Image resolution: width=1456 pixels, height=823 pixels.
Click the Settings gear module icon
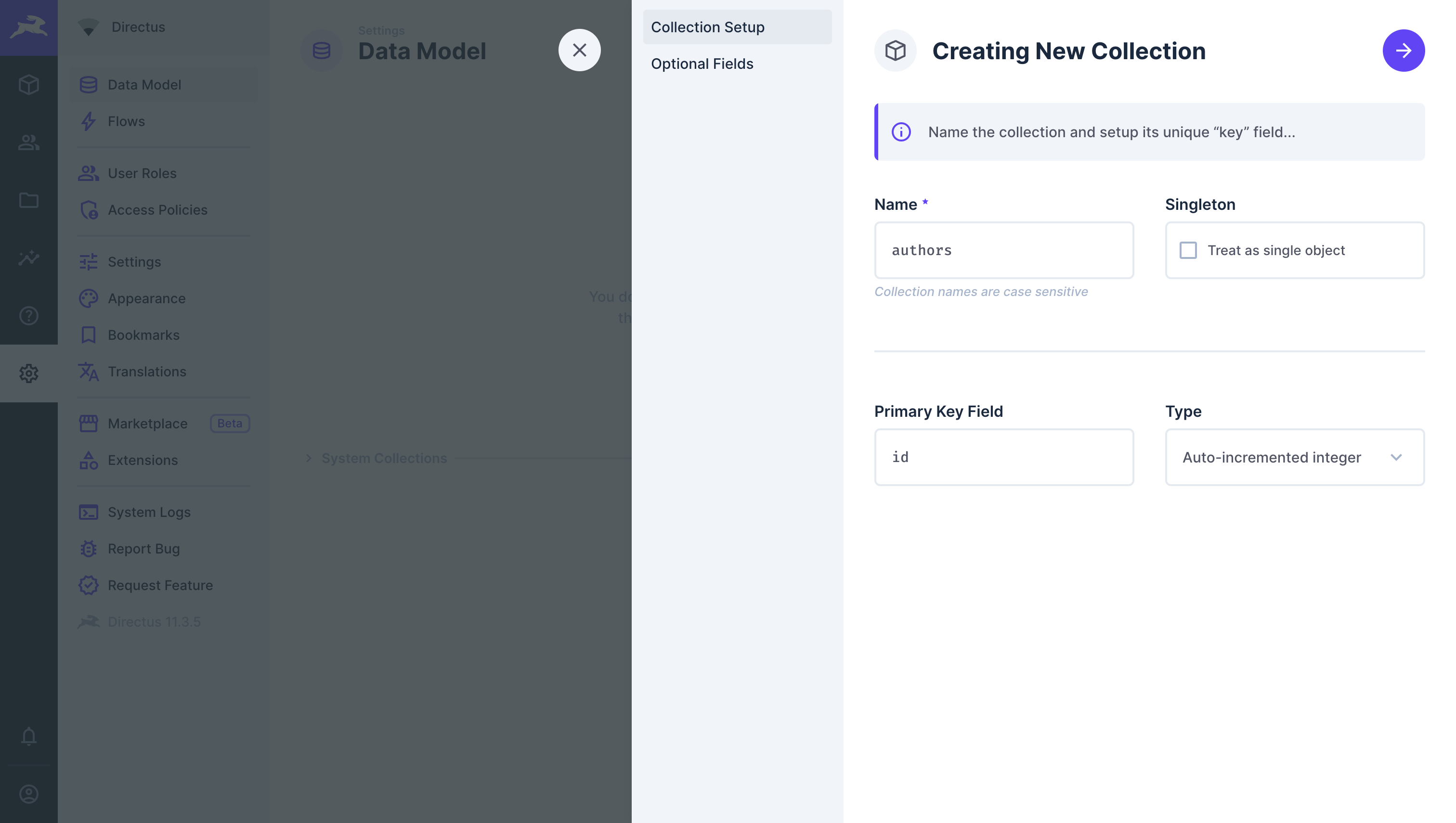(28, 373)
